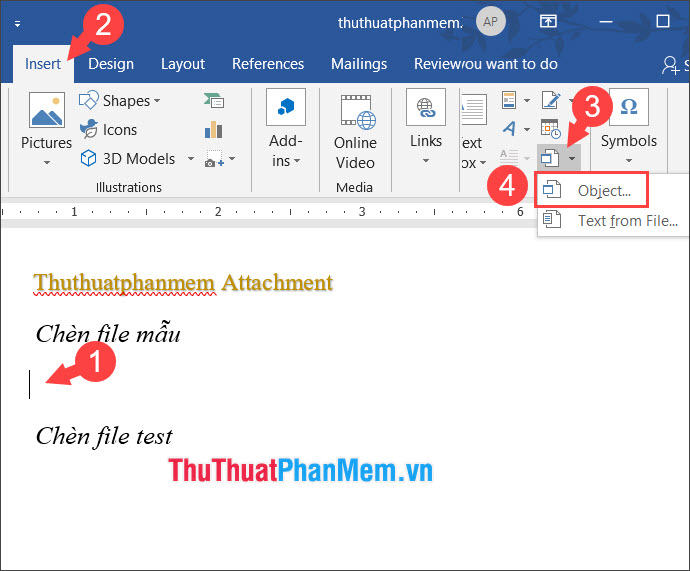Click the Thuthuatphanmem Attachment heading
This screenshot has height=571, width=690.
183,282
